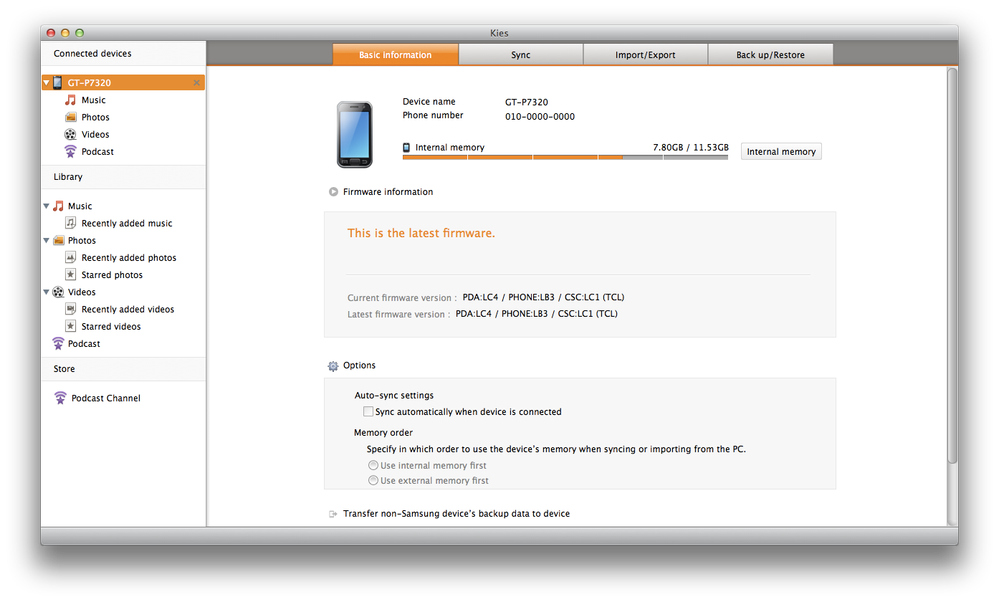This screenshot has width=999, height=602.
Task: Enable Sync automatically when device is connected
Action: (x=368, y=412)
